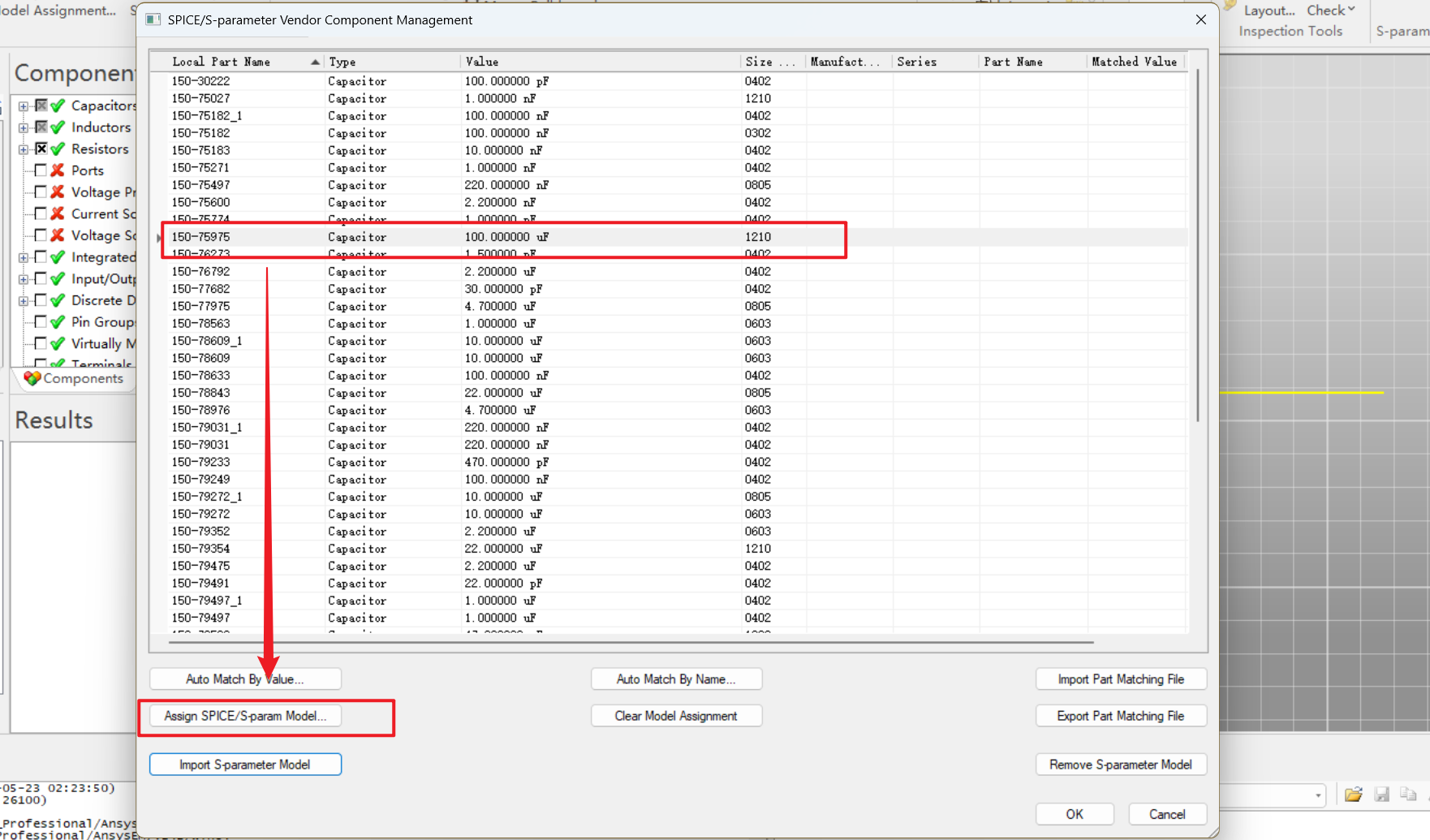Image resolution: width=1430 pixels, height=840 pixels.
Task: Click Remove S-parameter Model button
Action: pyautogui.click(x=1121, y=765)
